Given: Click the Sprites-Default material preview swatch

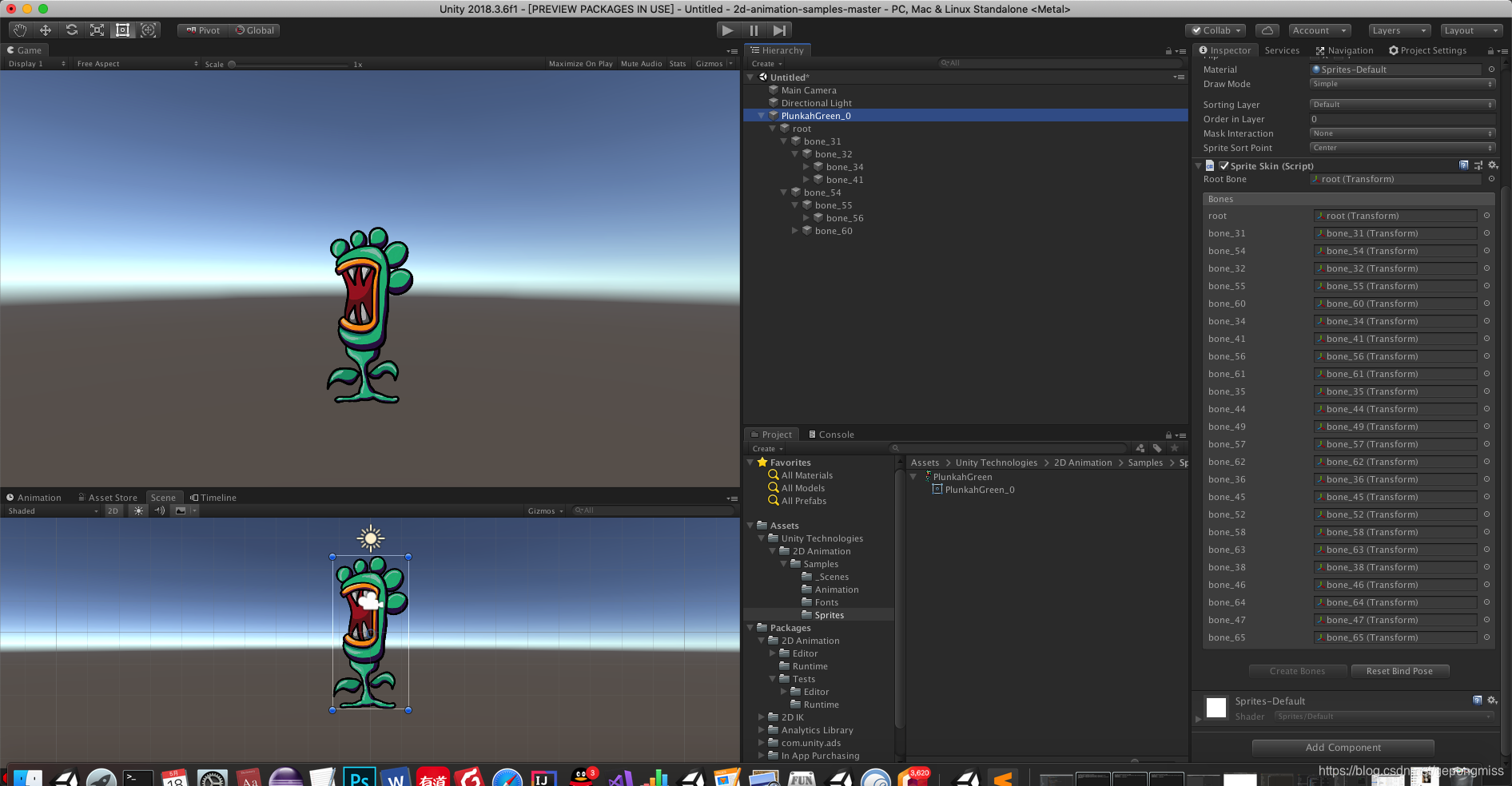Looking at the screenshot, I should tap(1216, 708).
